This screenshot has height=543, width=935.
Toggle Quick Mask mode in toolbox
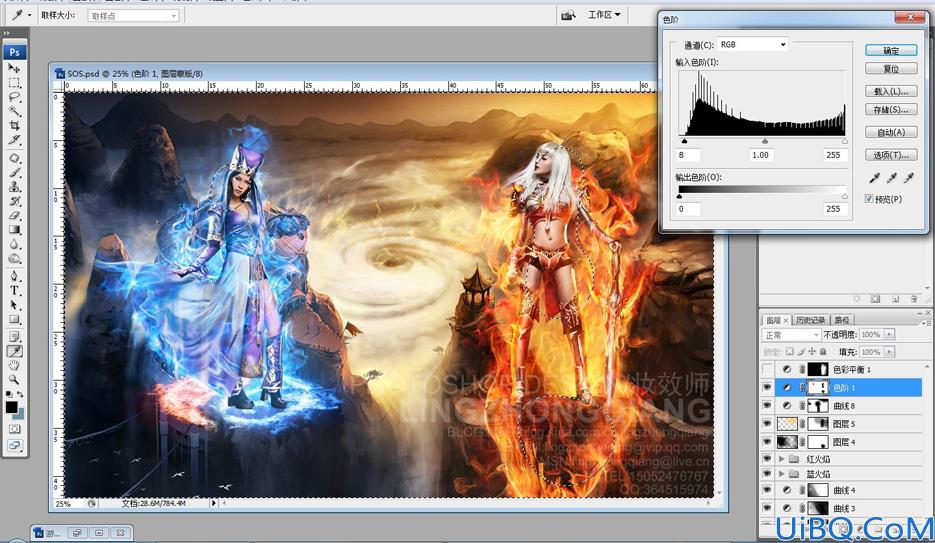[14, 429]
